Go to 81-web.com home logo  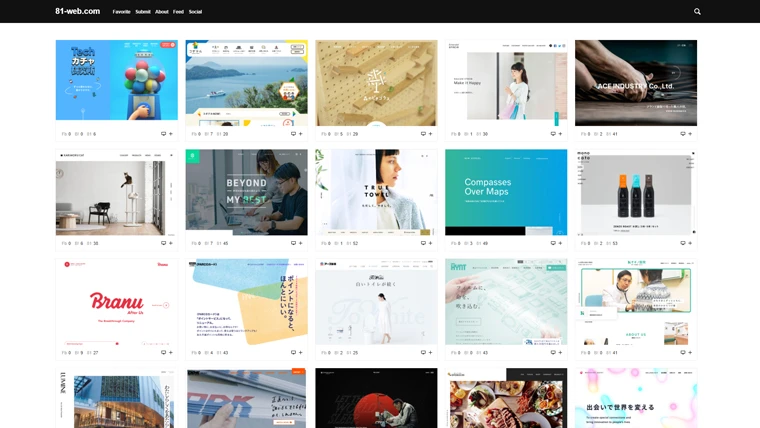[x=78, y=11]
